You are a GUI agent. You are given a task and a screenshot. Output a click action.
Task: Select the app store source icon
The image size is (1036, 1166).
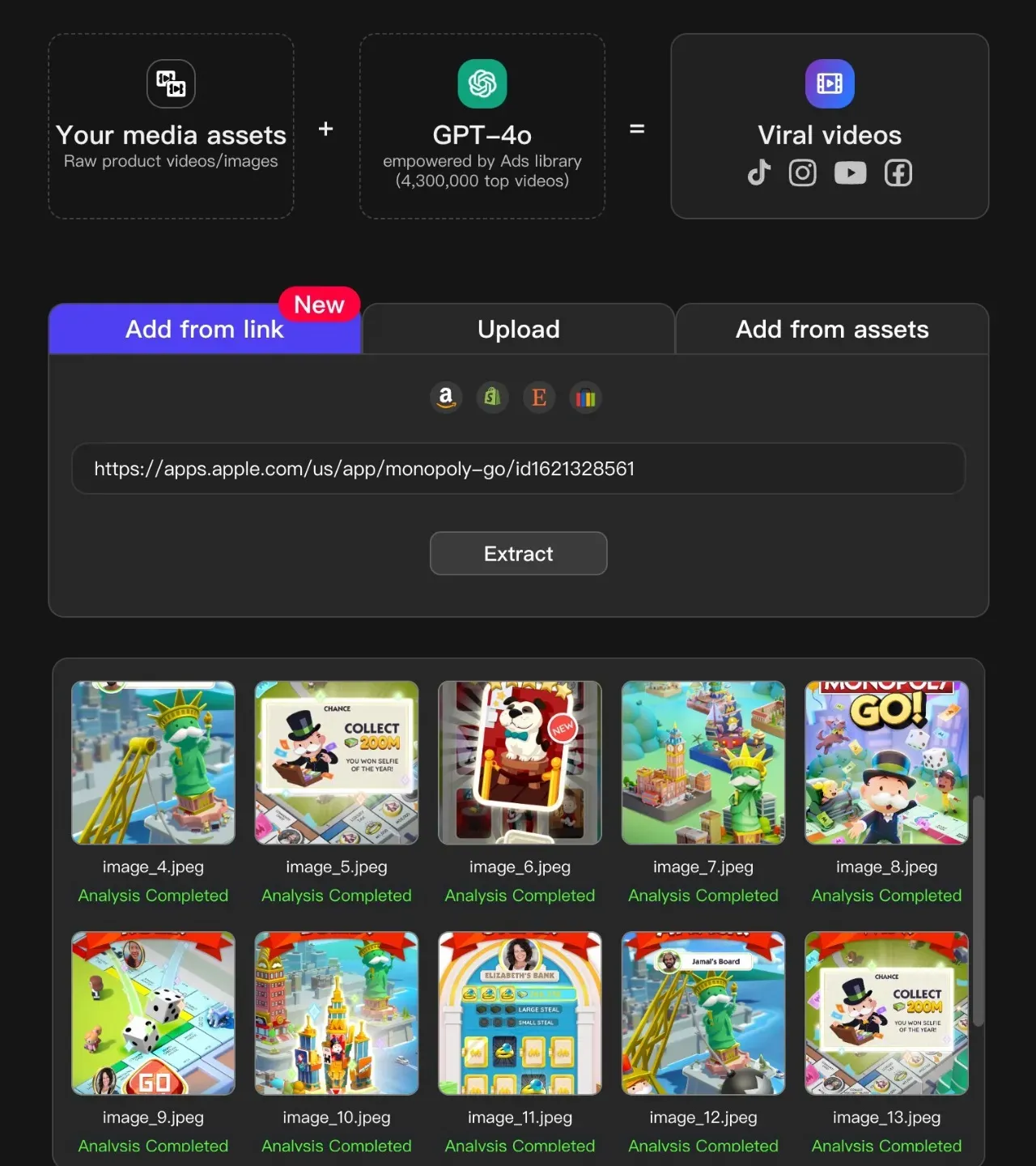point(585,398)
